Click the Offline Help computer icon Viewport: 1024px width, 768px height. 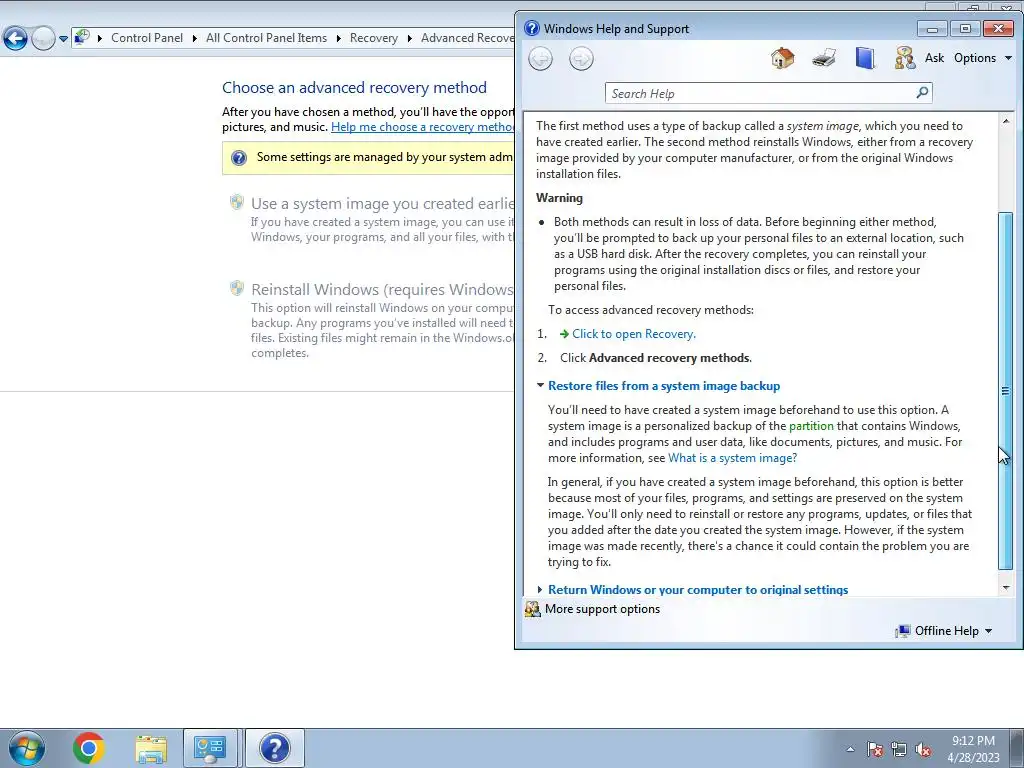click(903, 631)
